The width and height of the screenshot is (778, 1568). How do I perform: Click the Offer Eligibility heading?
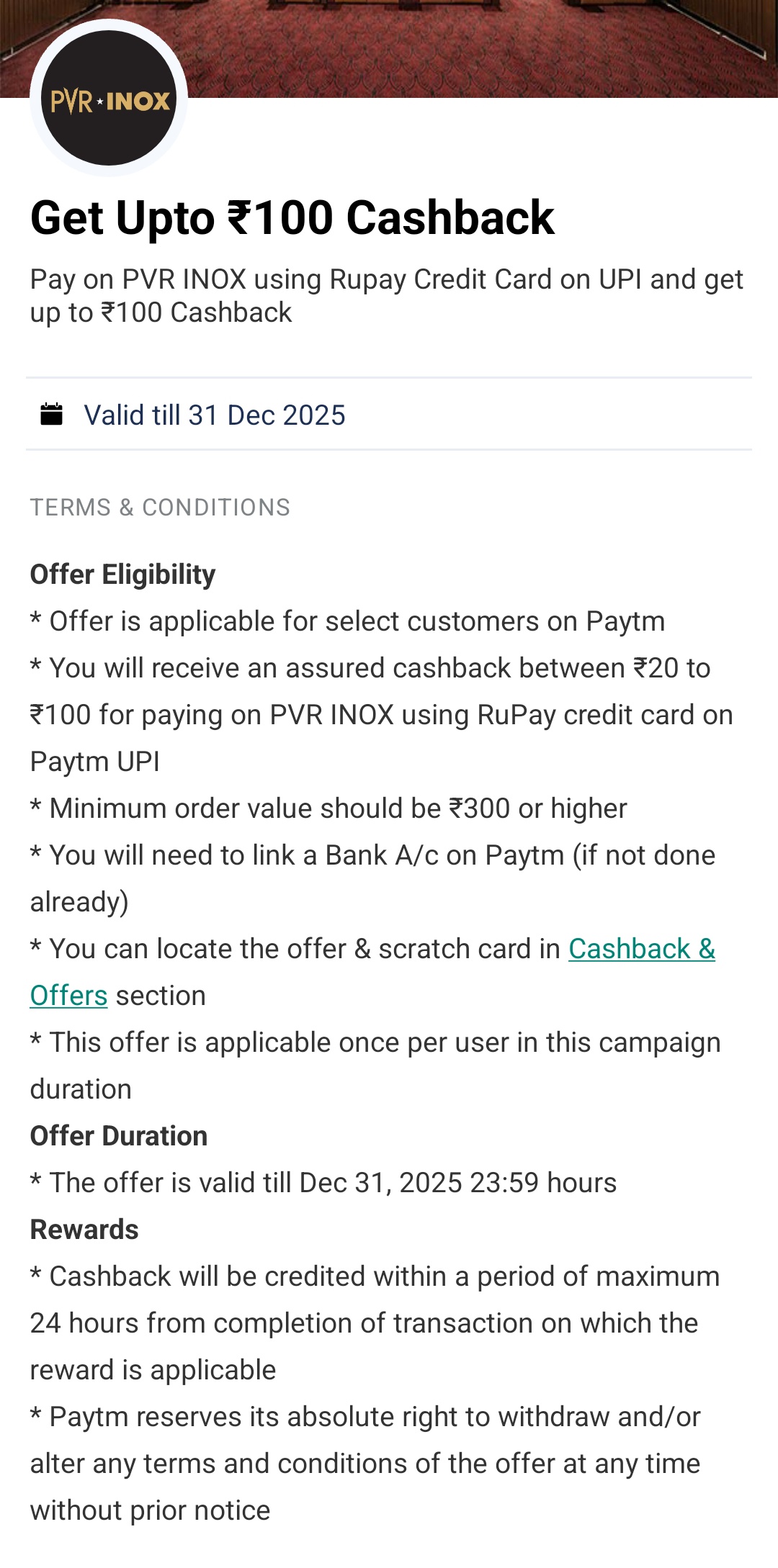(x=122, y=575)
